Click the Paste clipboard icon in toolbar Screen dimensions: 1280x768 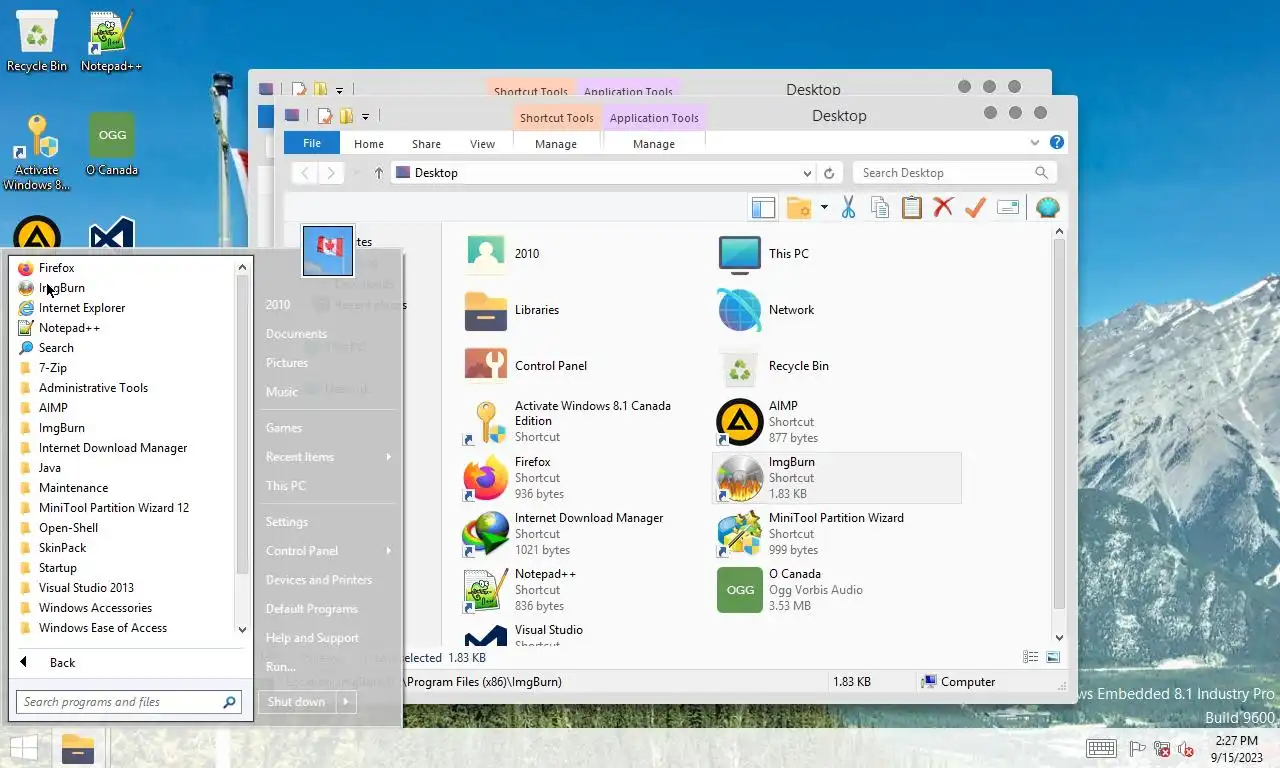point(911,207)
